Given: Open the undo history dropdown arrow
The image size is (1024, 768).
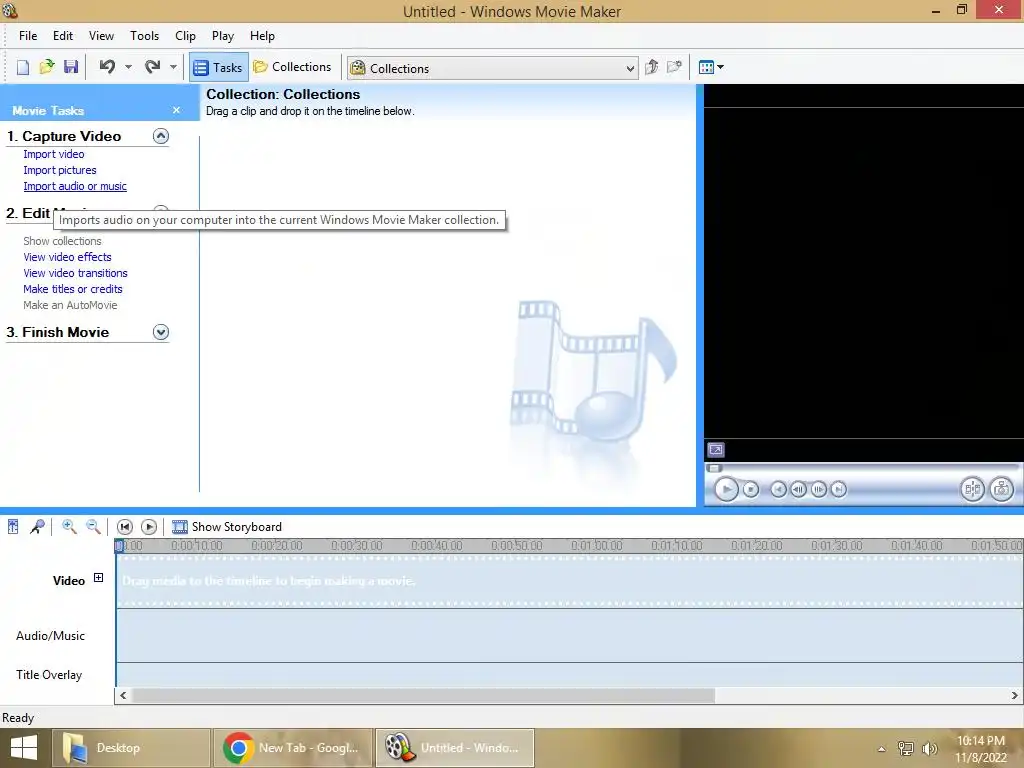Looking at the screenshot, I should tap(128, 67).
